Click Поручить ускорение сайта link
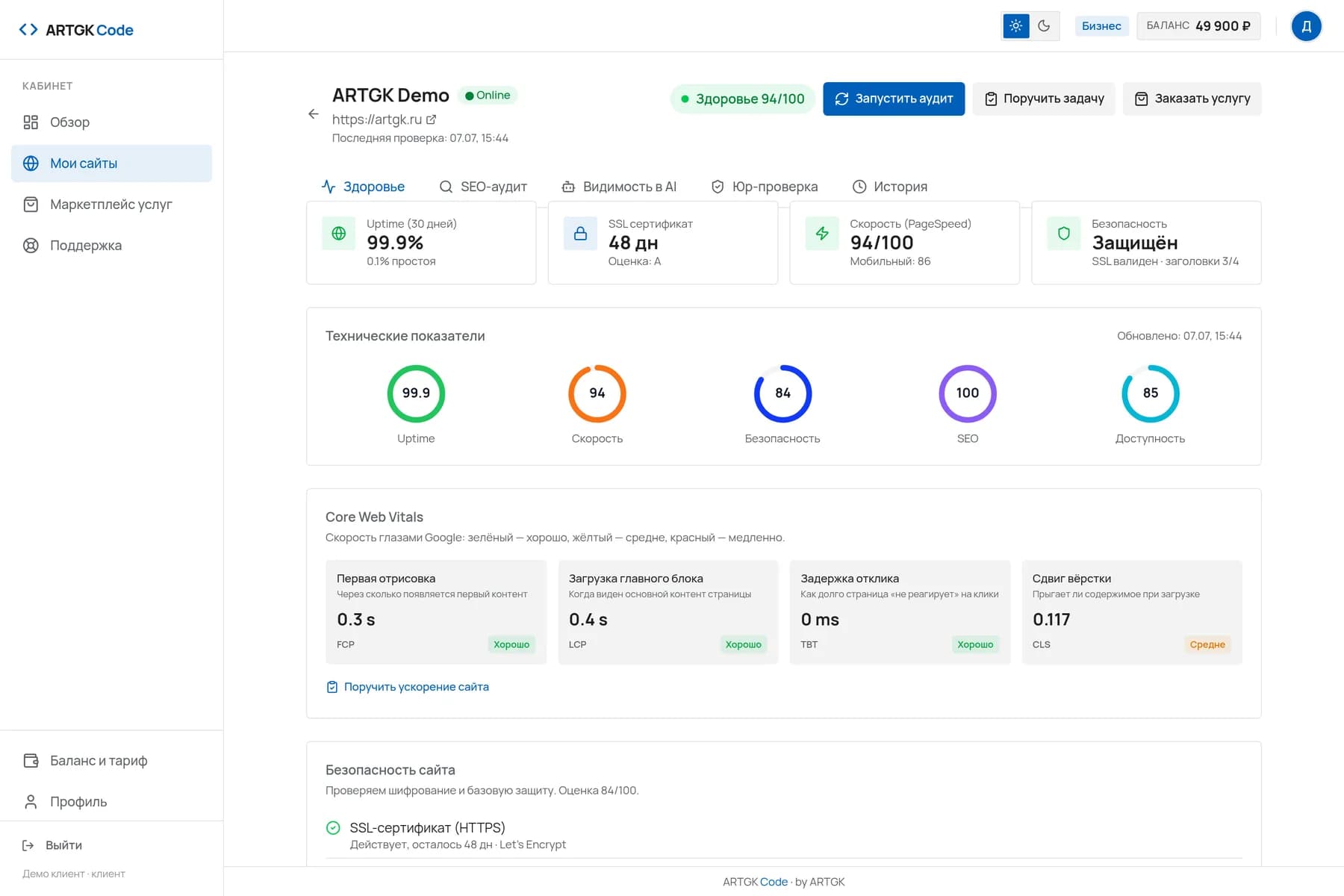Image resolution: width=1344 pixels, height=896 pixels. 408,687
